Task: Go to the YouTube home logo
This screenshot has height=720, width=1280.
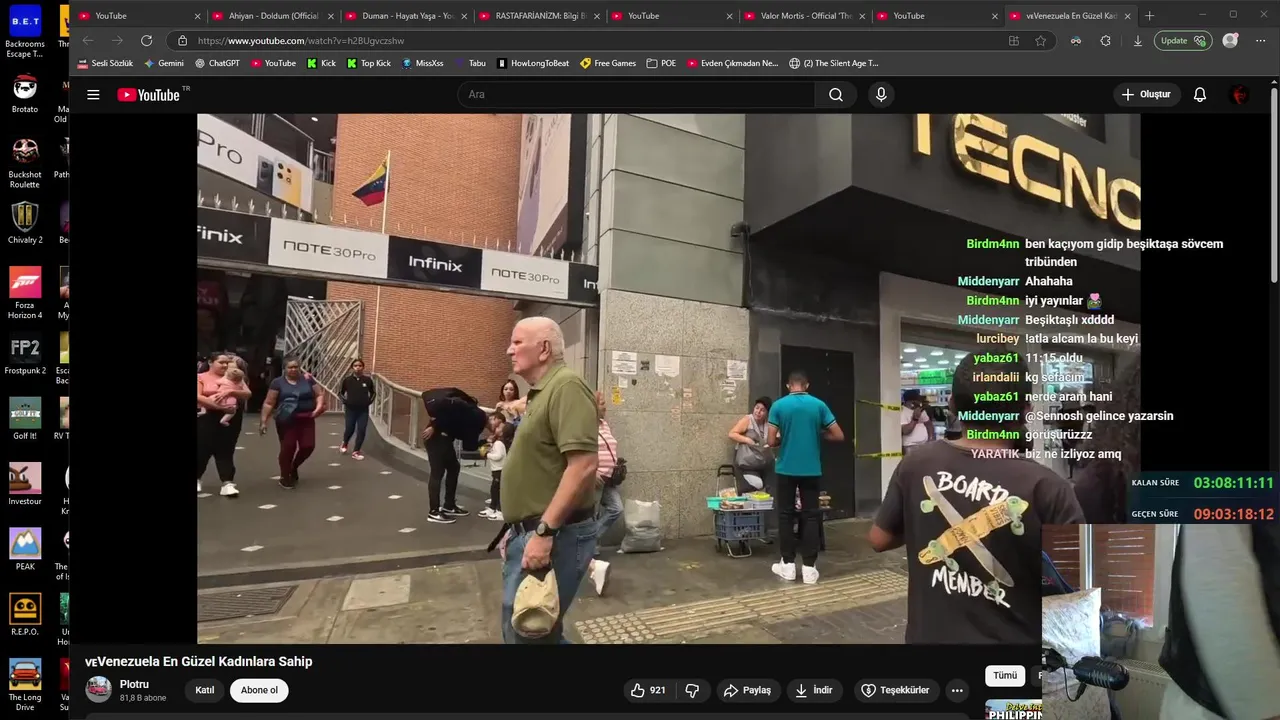Action: pos(148,95)
